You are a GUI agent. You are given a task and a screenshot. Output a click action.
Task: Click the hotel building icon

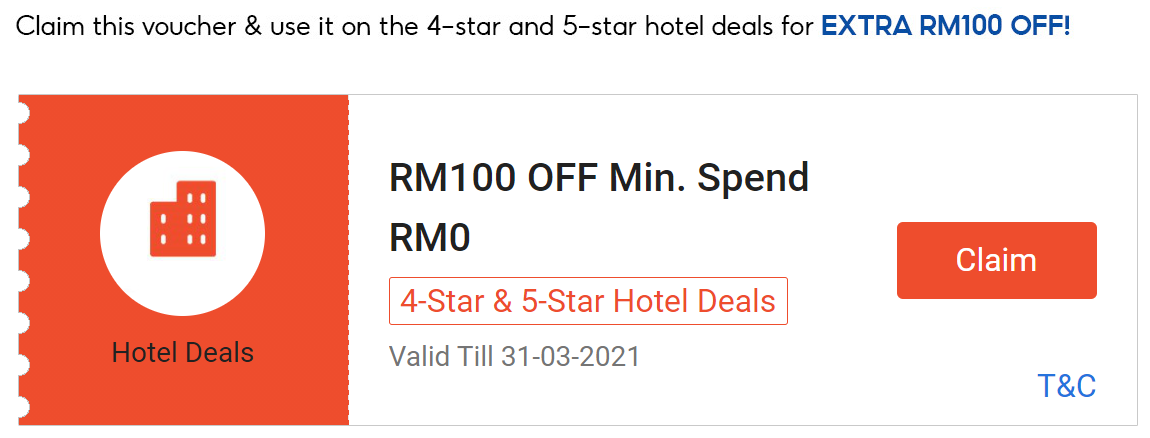point(183,218)
